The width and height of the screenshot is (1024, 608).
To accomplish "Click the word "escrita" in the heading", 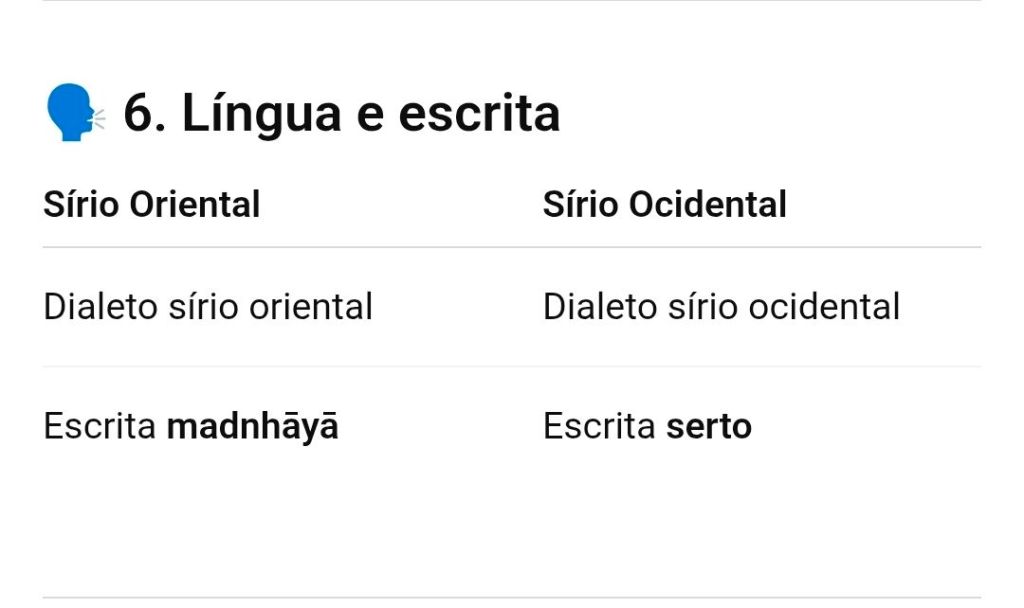I will point(479,113).
